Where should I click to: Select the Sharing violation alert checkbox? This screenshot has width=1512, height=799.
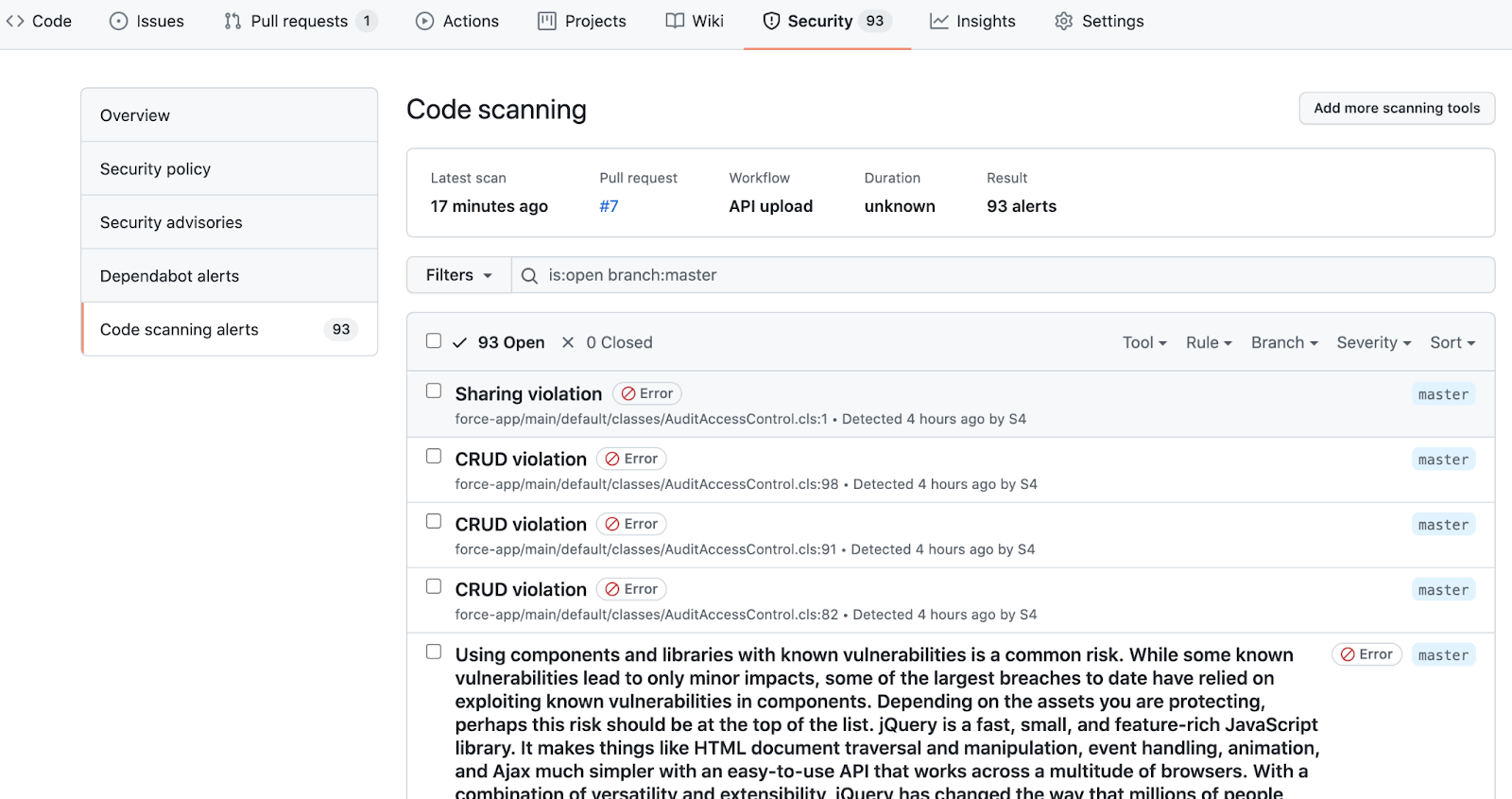pyautogui.click(x=434, y=391)
